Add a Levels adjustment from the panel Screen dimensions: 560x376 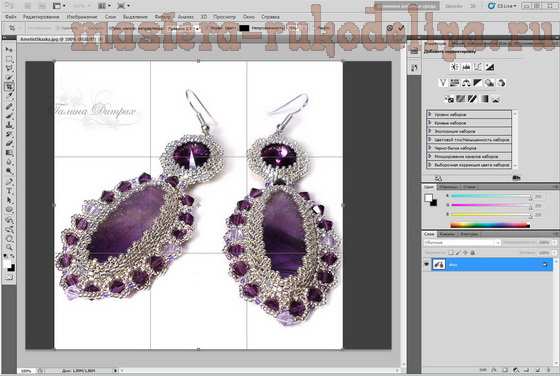pos(466,67)
